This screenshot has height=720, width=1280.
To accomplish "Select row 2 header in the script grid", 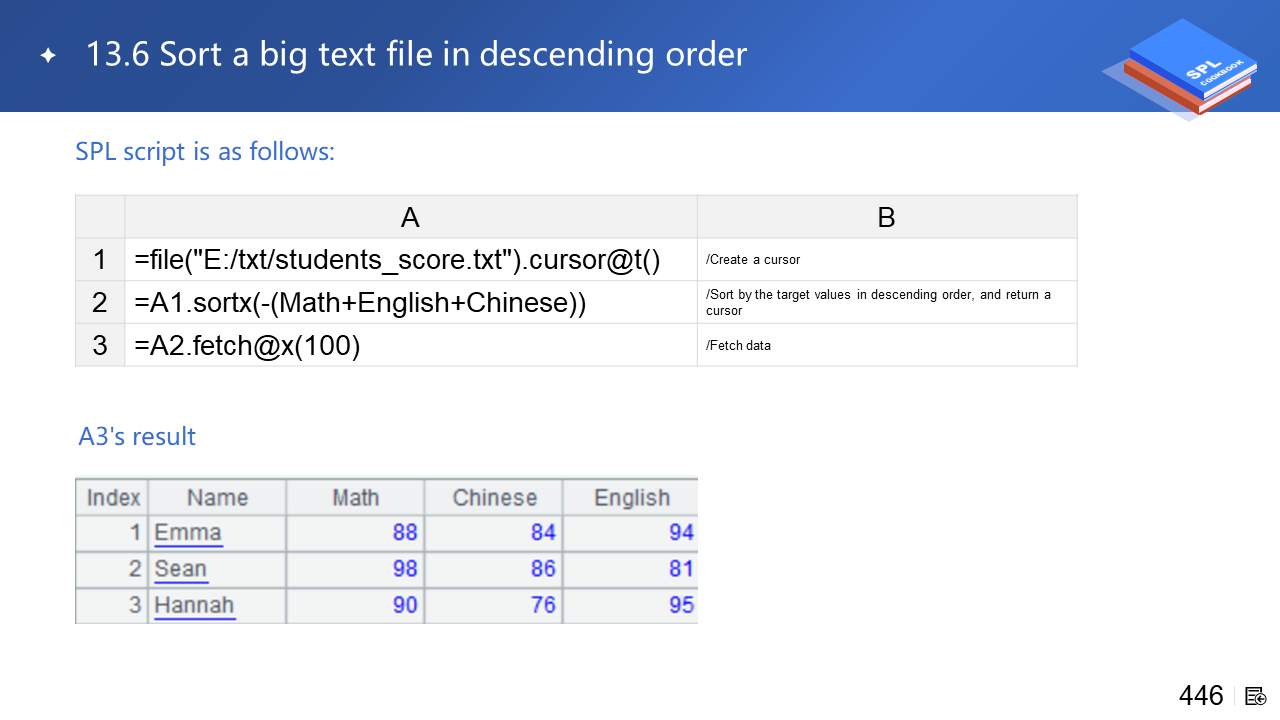I will 100,303.
